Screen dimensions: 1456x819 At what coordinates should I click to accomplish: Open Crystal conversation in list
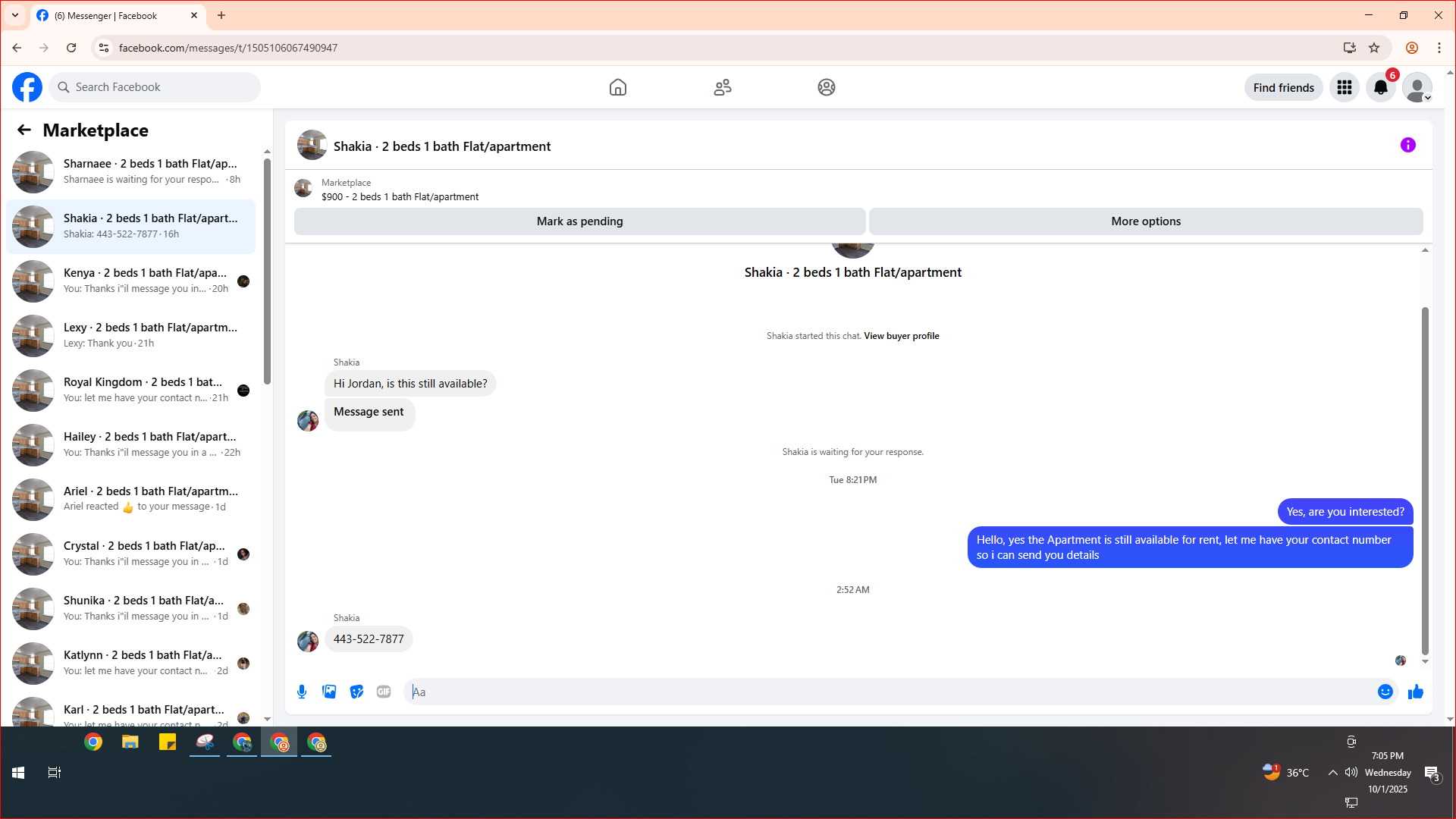coord(130,554)
